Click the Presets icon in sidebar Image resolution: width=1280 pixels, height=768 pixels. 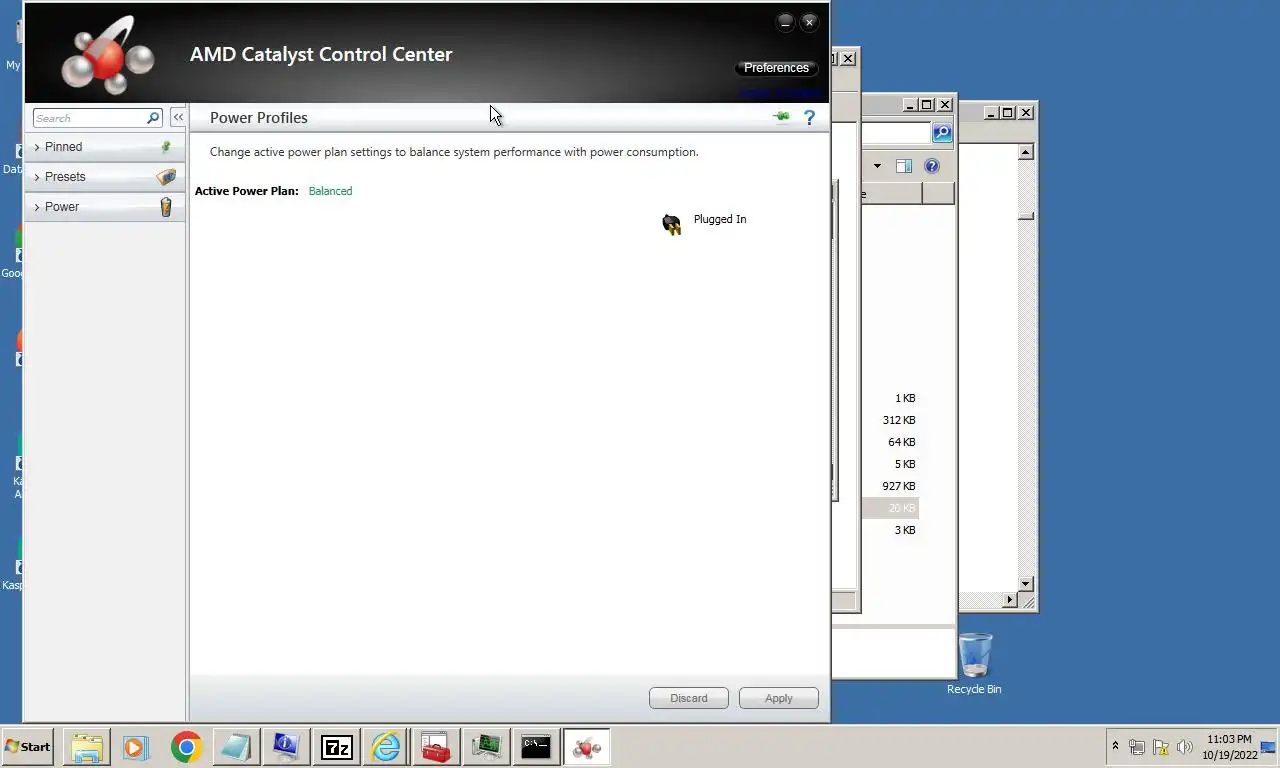pos(166,177)
